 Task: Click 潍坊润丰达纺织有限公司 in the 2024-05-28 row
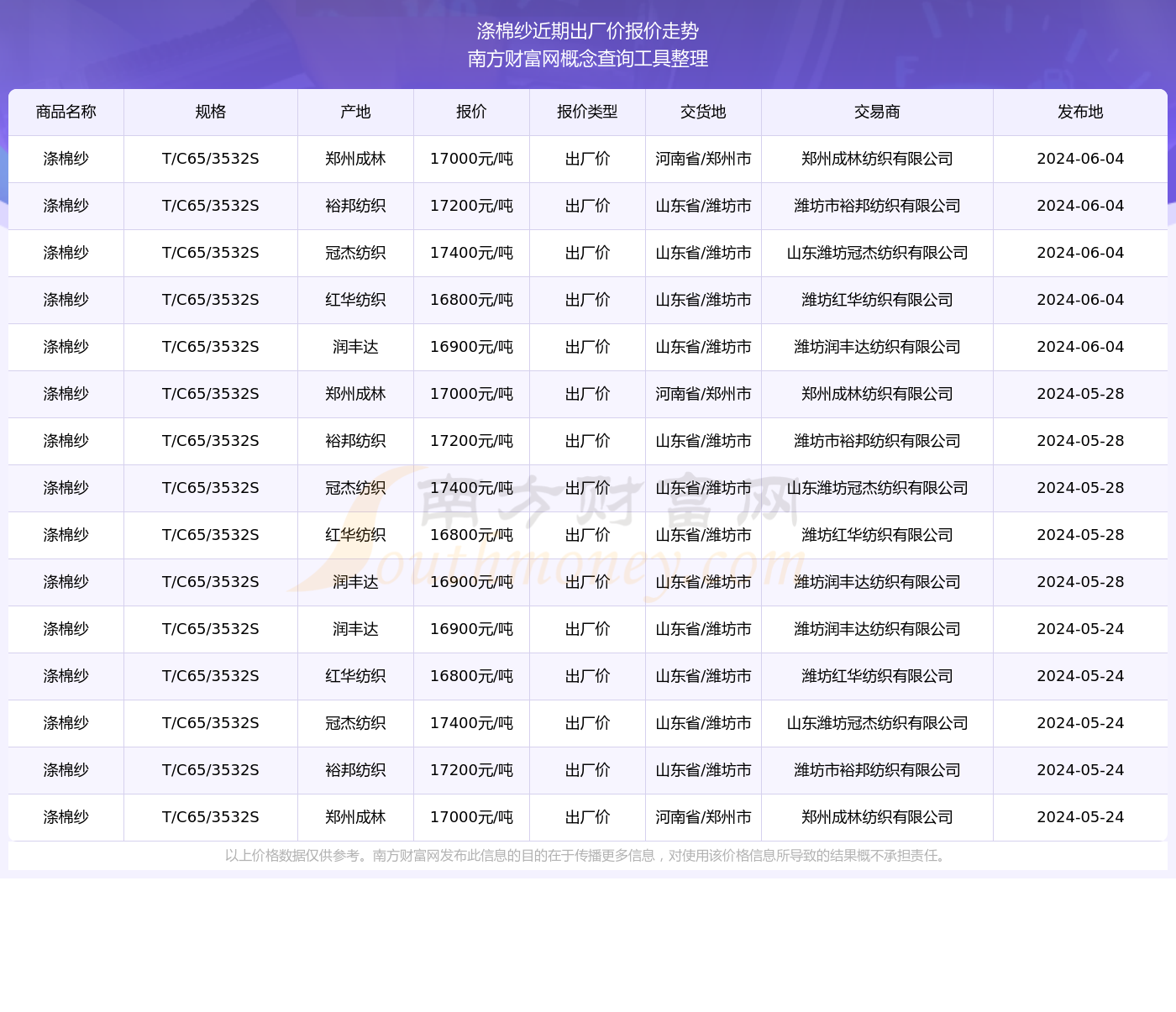(x=877, y=582)
